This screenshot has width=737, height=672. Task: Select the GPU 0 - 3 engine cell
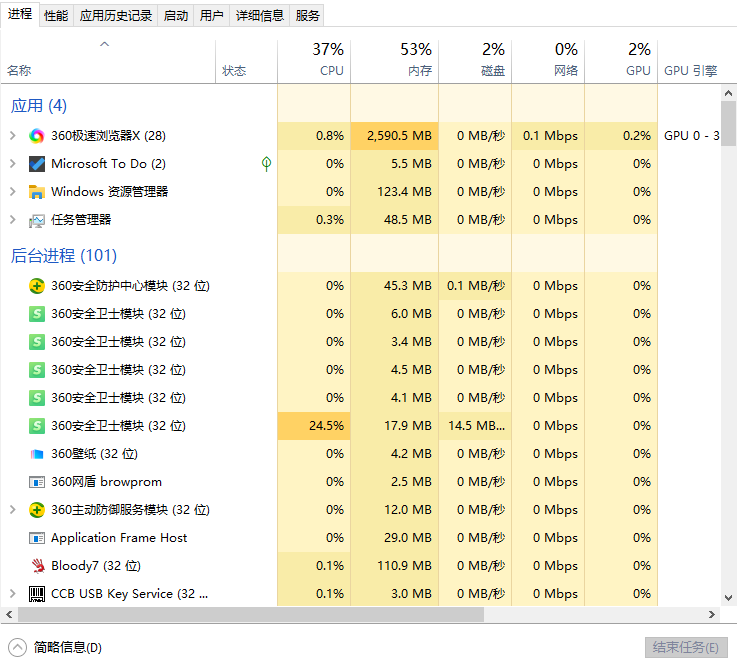click(x=690, y=136)
